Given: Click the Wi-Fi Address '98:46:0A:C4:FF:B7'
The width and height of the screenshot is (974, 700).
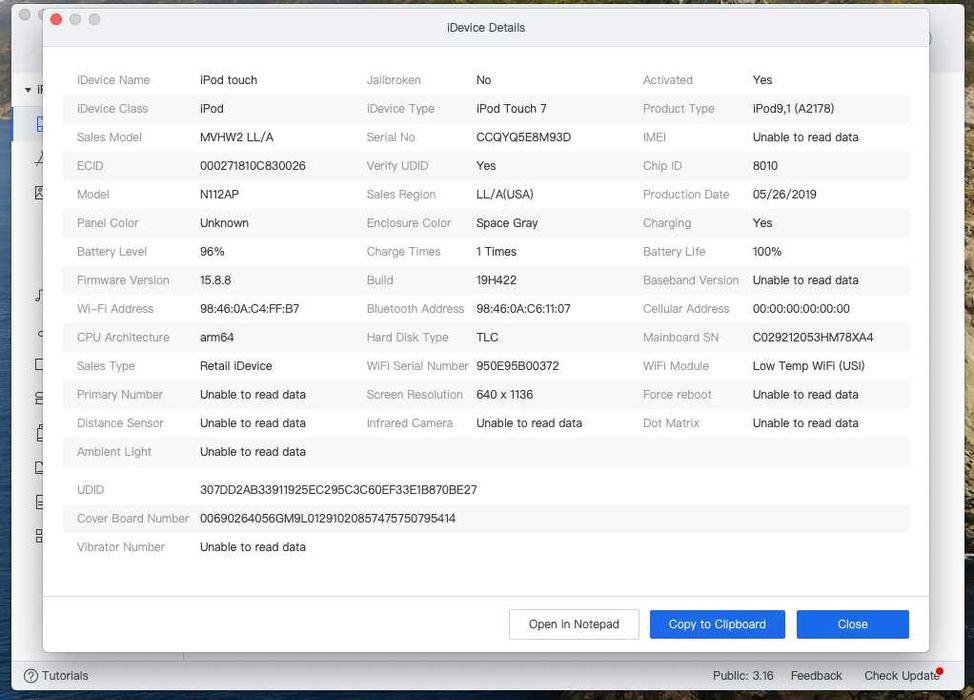Looking at the screenshot, I should coord(250,309).
